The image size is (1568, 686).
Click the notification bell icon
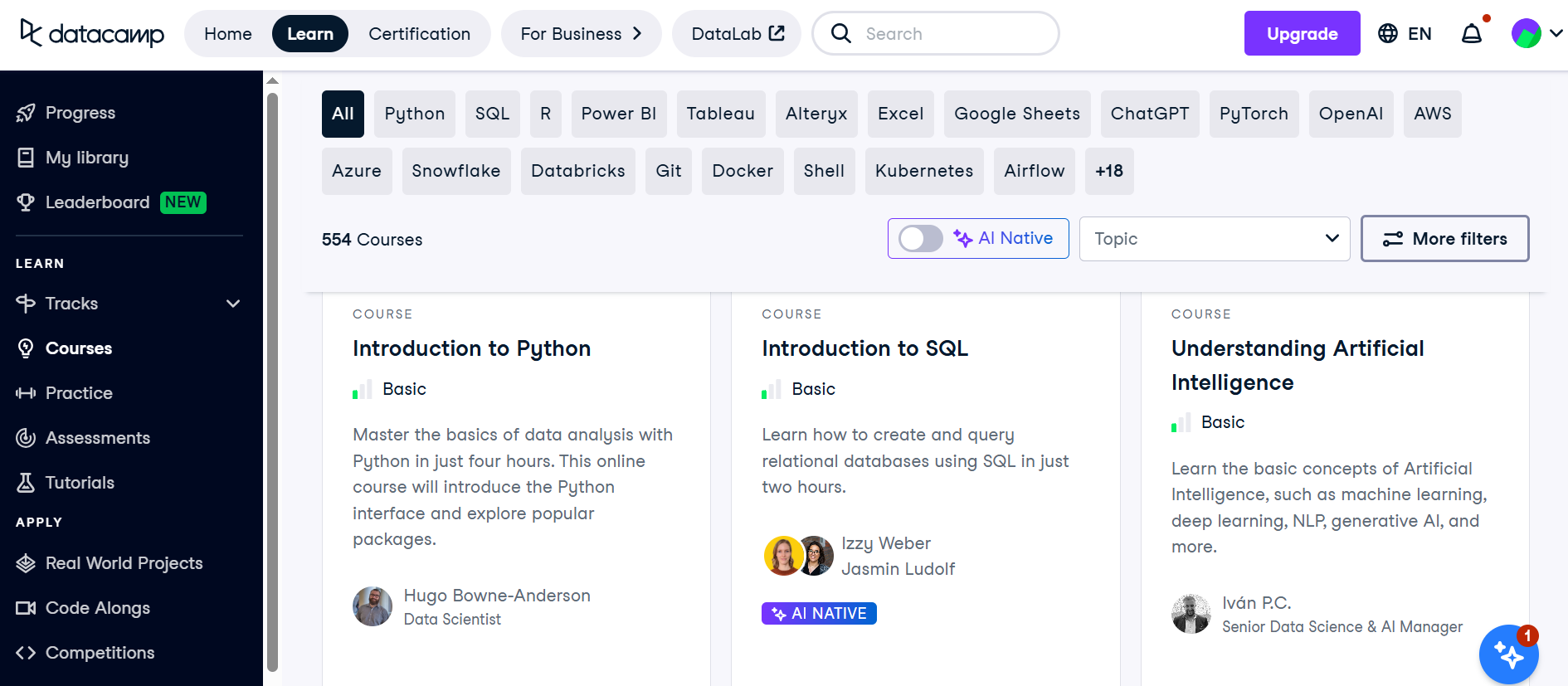coord(1472,34)
